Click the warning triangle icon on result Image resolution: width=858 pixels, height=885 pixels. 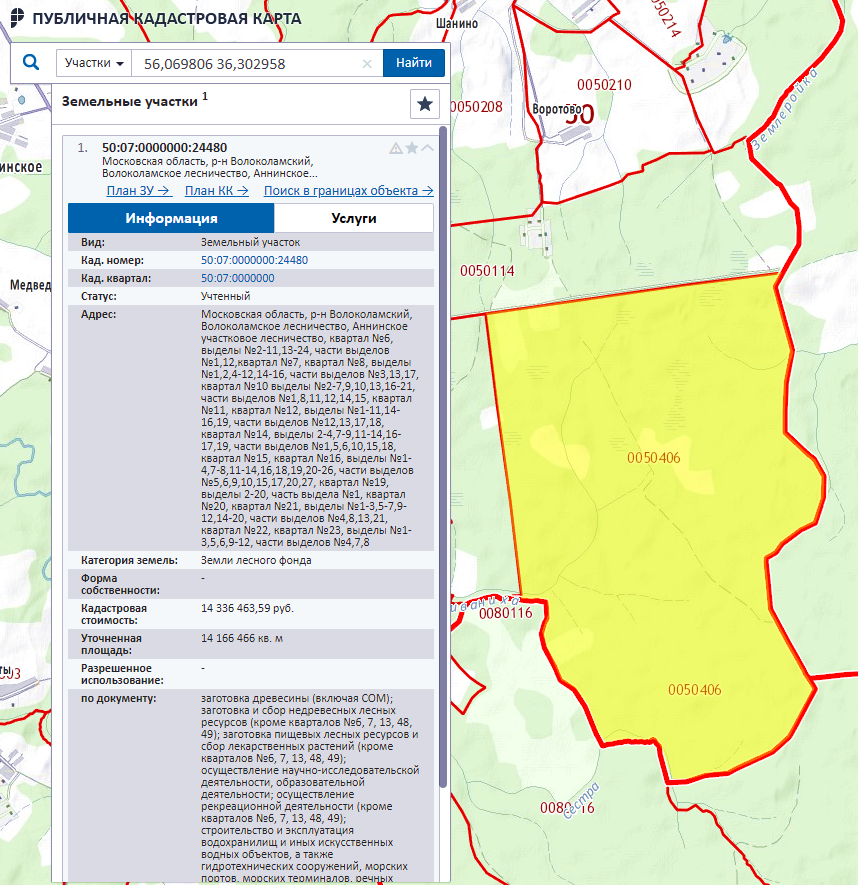[x=395, y=148]
